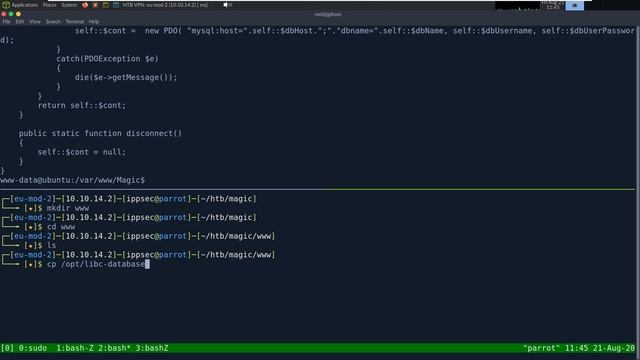Open the Terminal menu in menu bar
The height and width of the screenshot is (360, 640).
(x=74, y=22)
